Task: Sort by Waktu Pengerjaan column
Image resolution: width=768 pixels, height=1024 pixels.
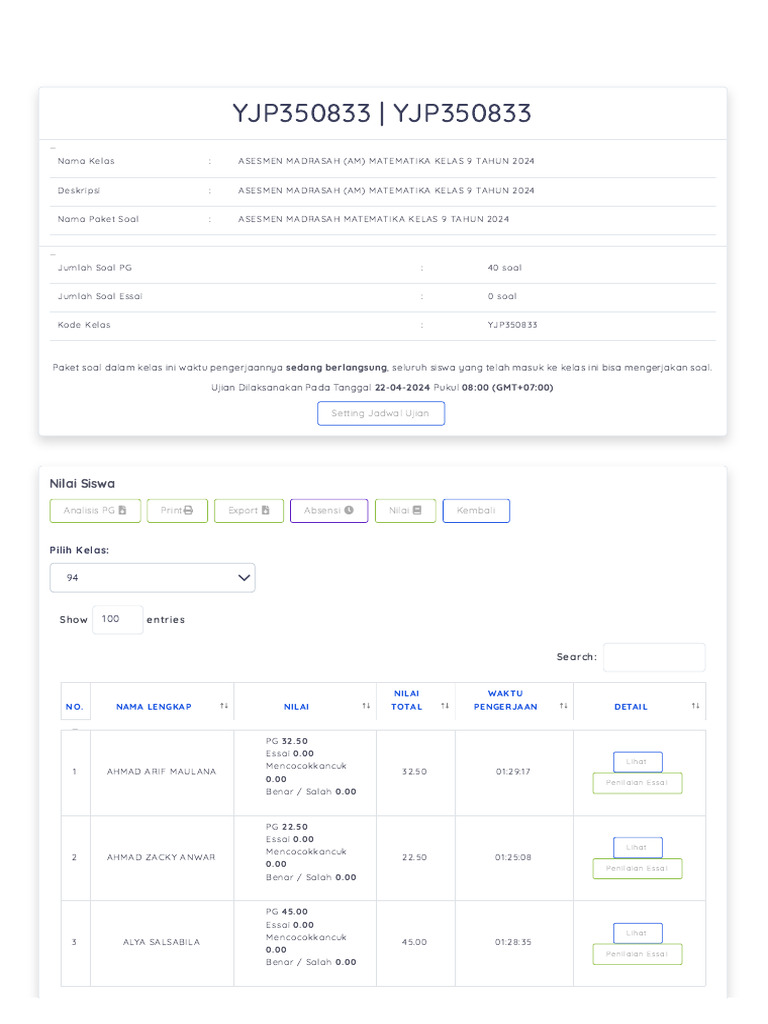Action: tap(564, 706)
